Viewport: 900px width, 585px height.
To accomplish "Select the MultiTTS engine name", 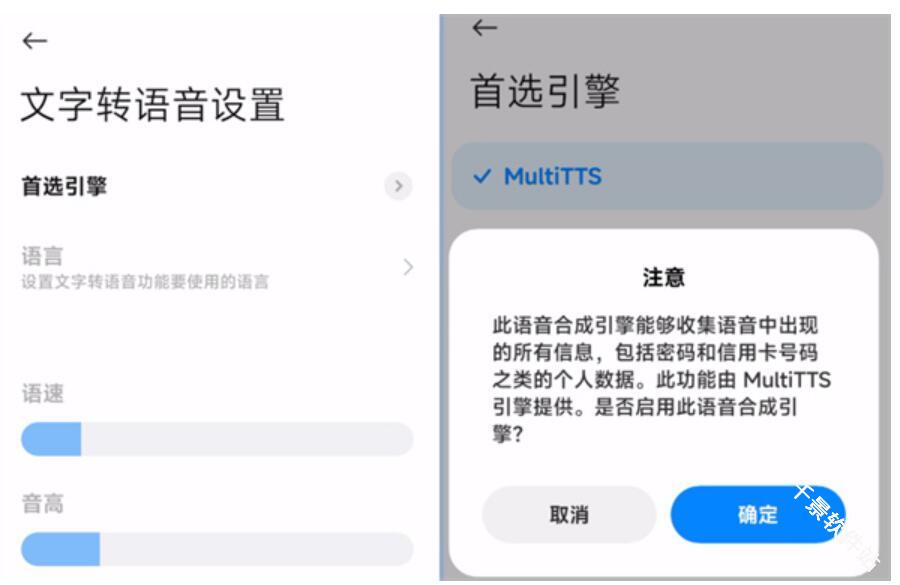I will tap(553, 176).
